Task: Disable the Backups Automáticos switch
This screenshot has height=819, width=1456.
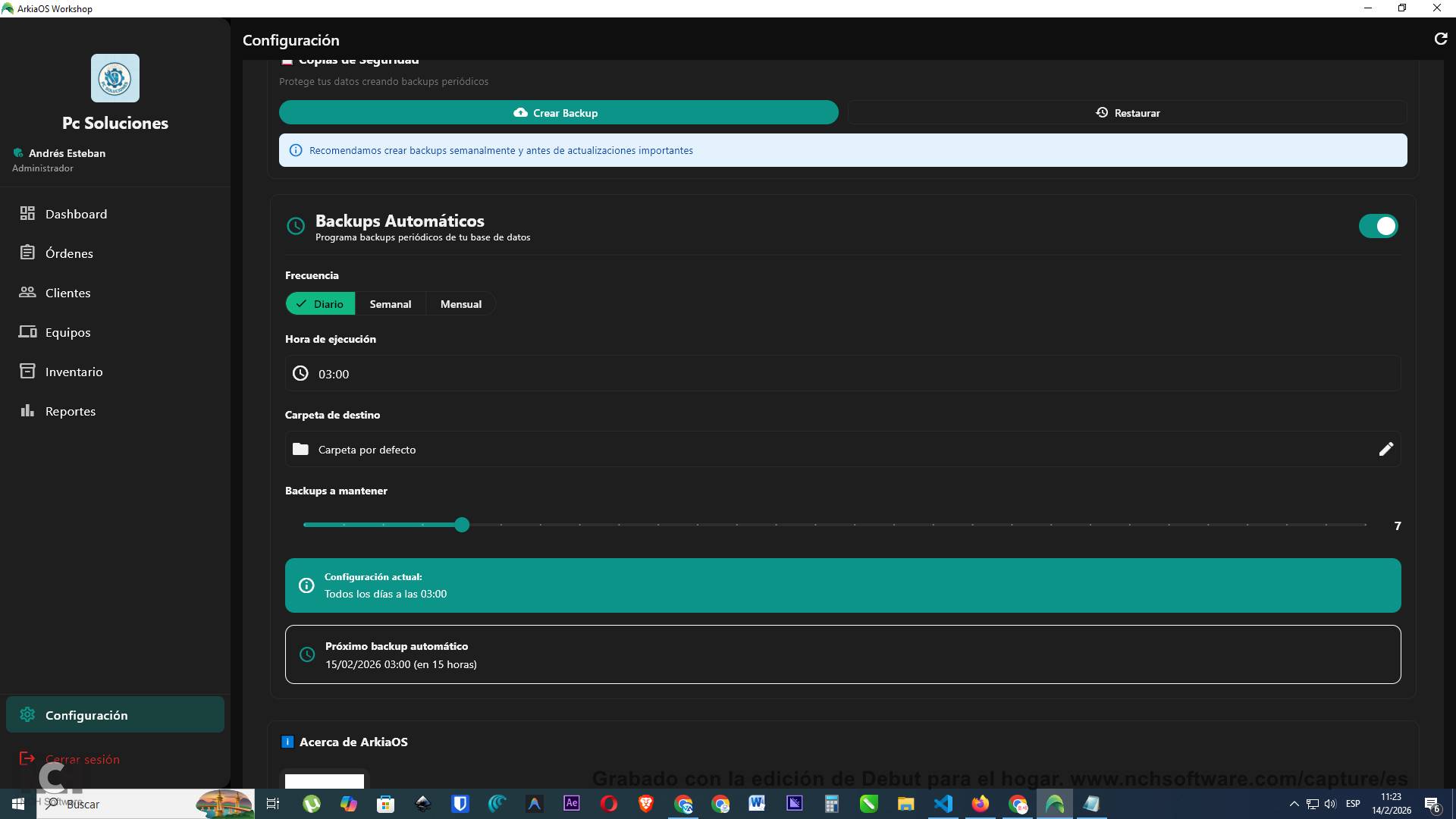Action: (x=1377, y=226)
